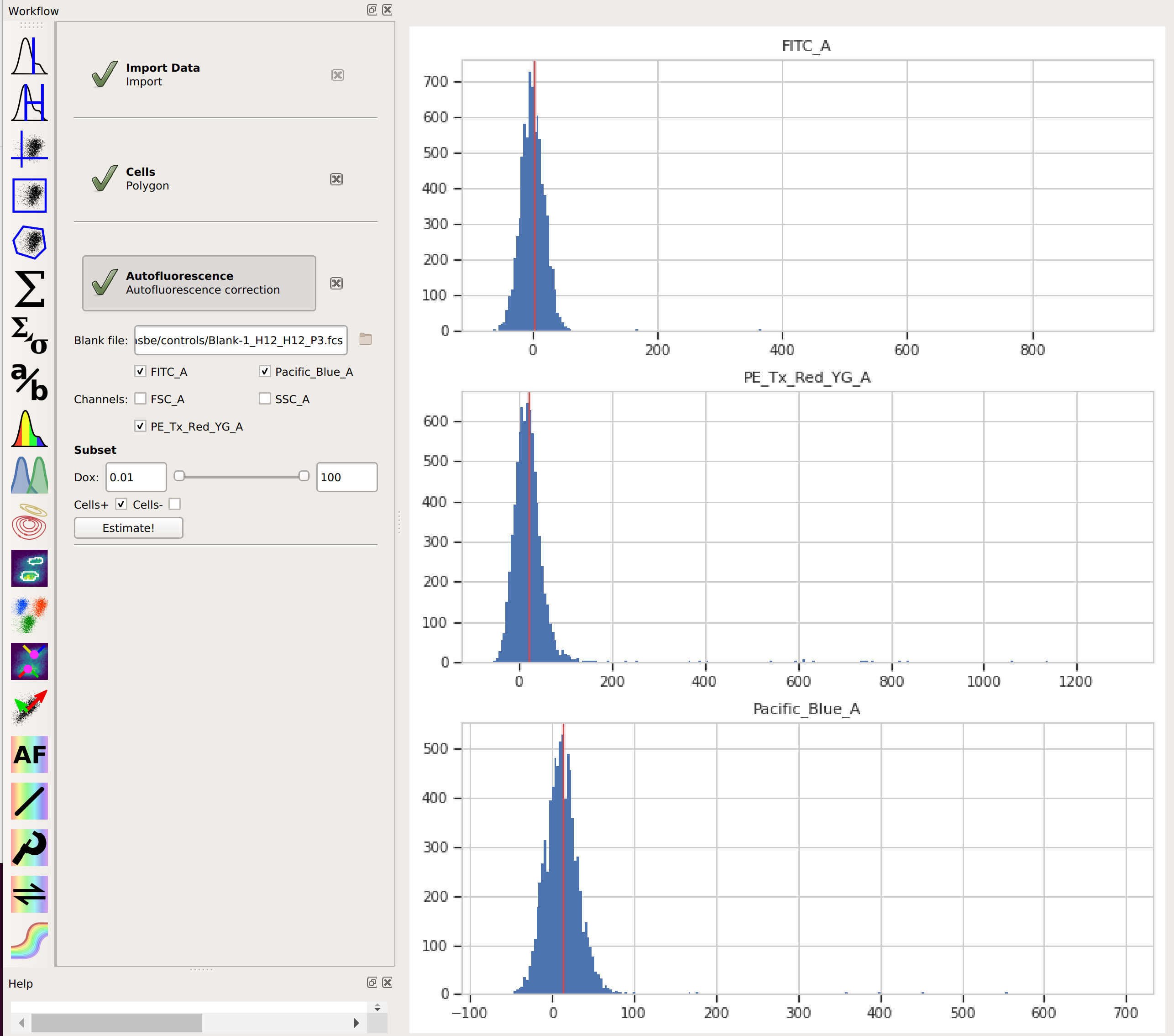Image resolution: width=1174 pixels, height=1036 pixels.
Task: Close the Workflow panel
Action: click(x=387, y=10)
